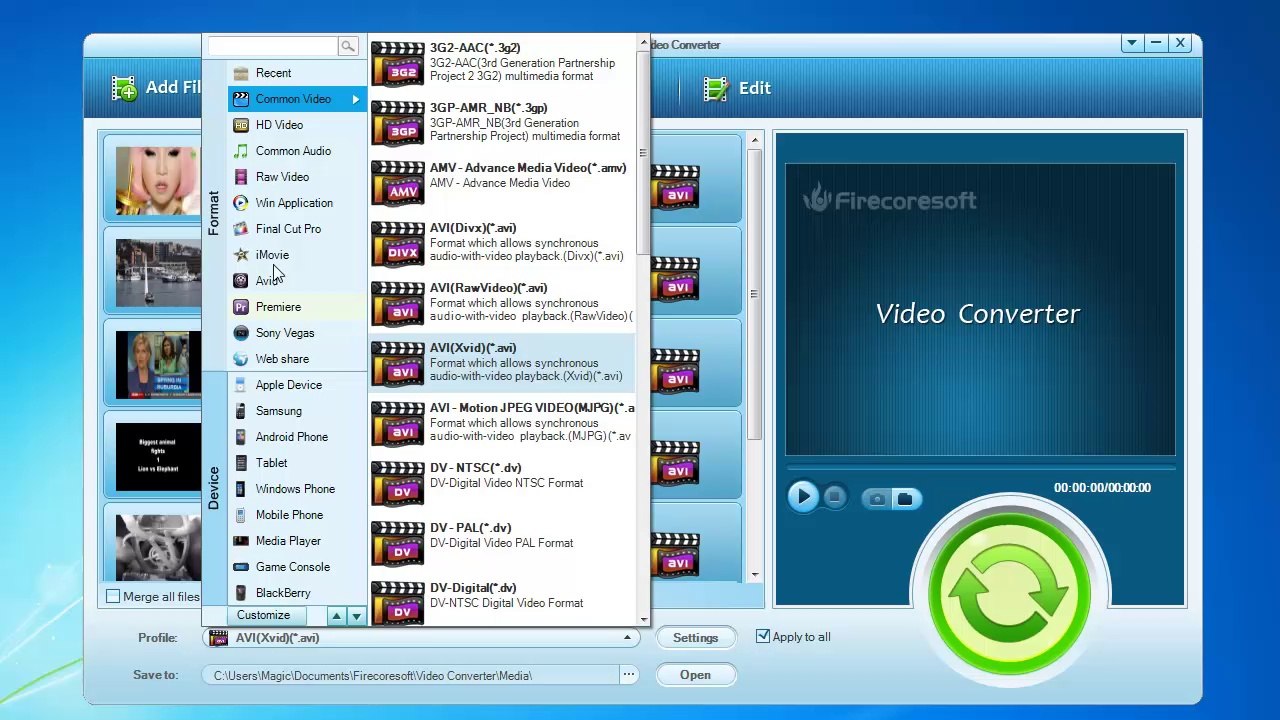Click the Common Audio music note icon
This screenshot has height=720, width=1280.
[x=240, y=151]
